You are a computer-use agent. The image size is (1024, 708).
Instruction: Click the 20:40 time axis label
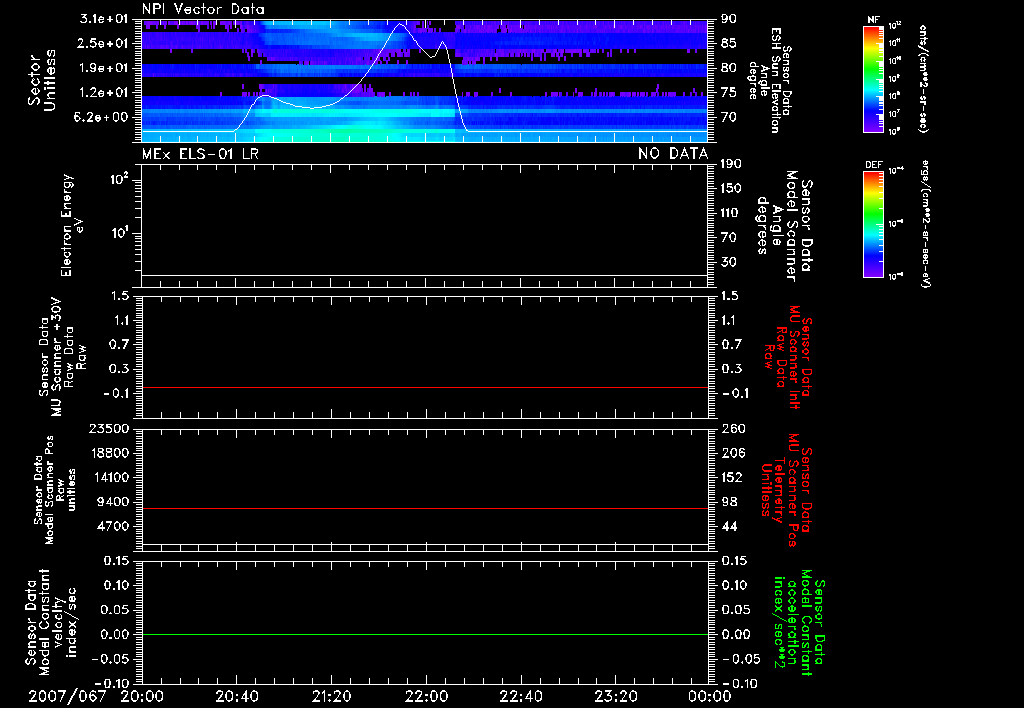(236, 696)
